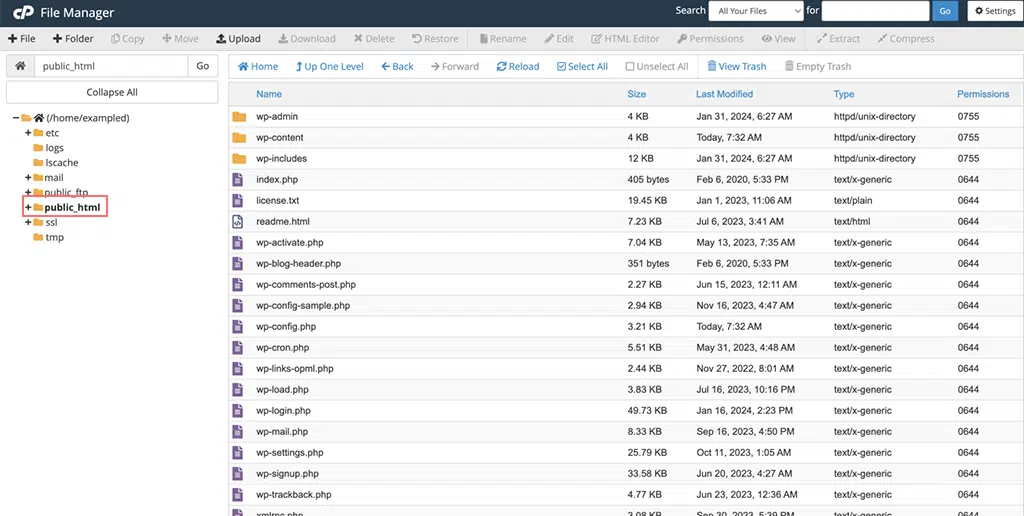1024x516 pixels.
Task: Click the blue search Go button
Action: [x=945, y=10]
